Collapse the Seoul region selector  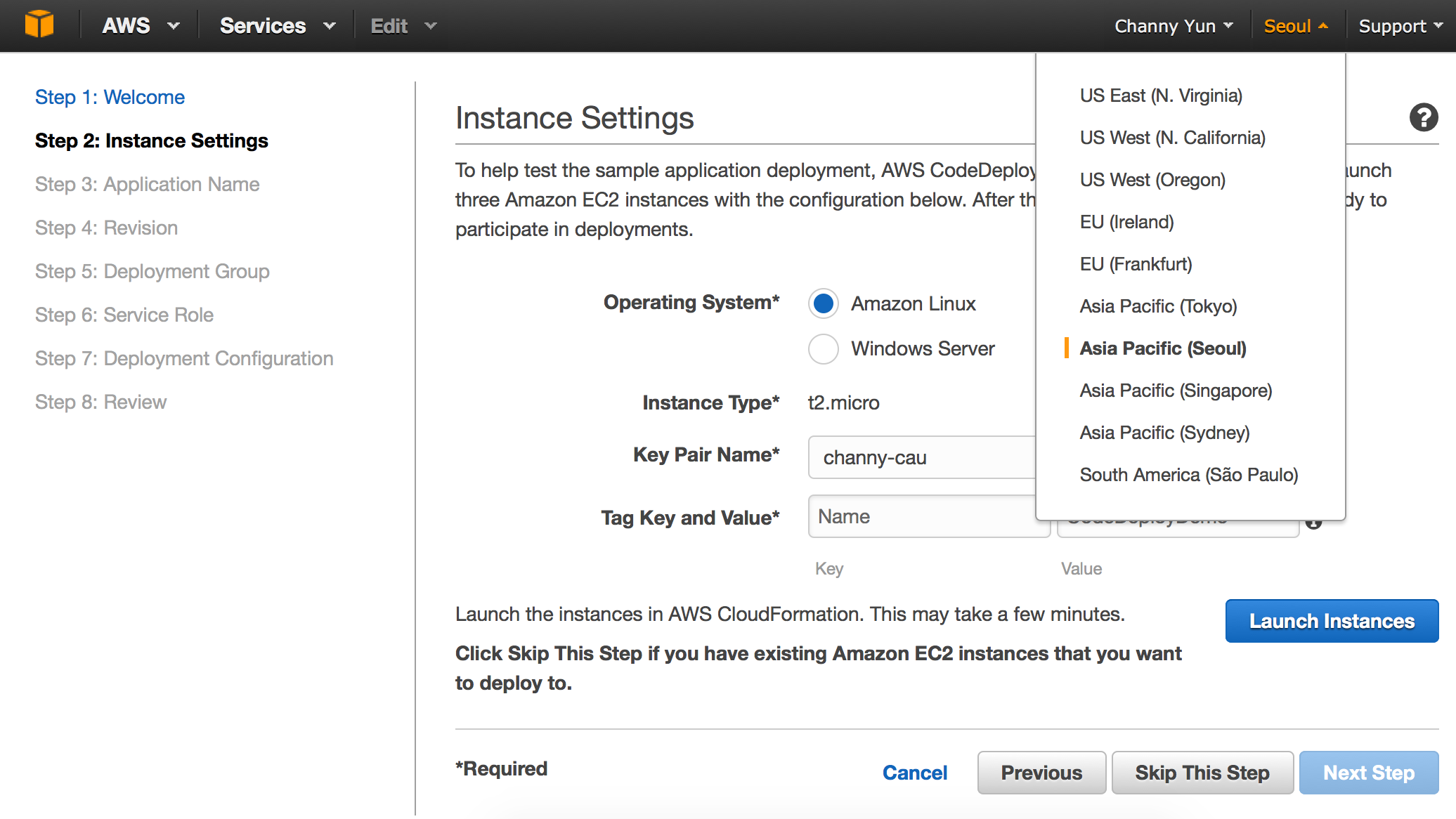tap(1295, 26)
